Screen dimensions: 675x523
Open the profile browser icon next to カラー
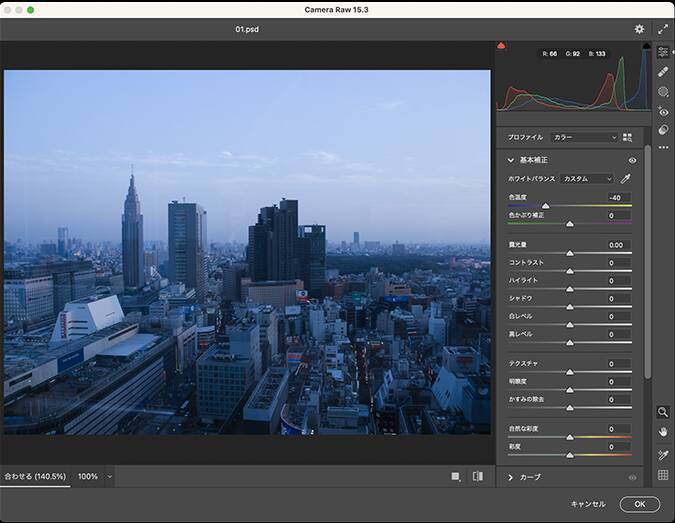(628, 137)
